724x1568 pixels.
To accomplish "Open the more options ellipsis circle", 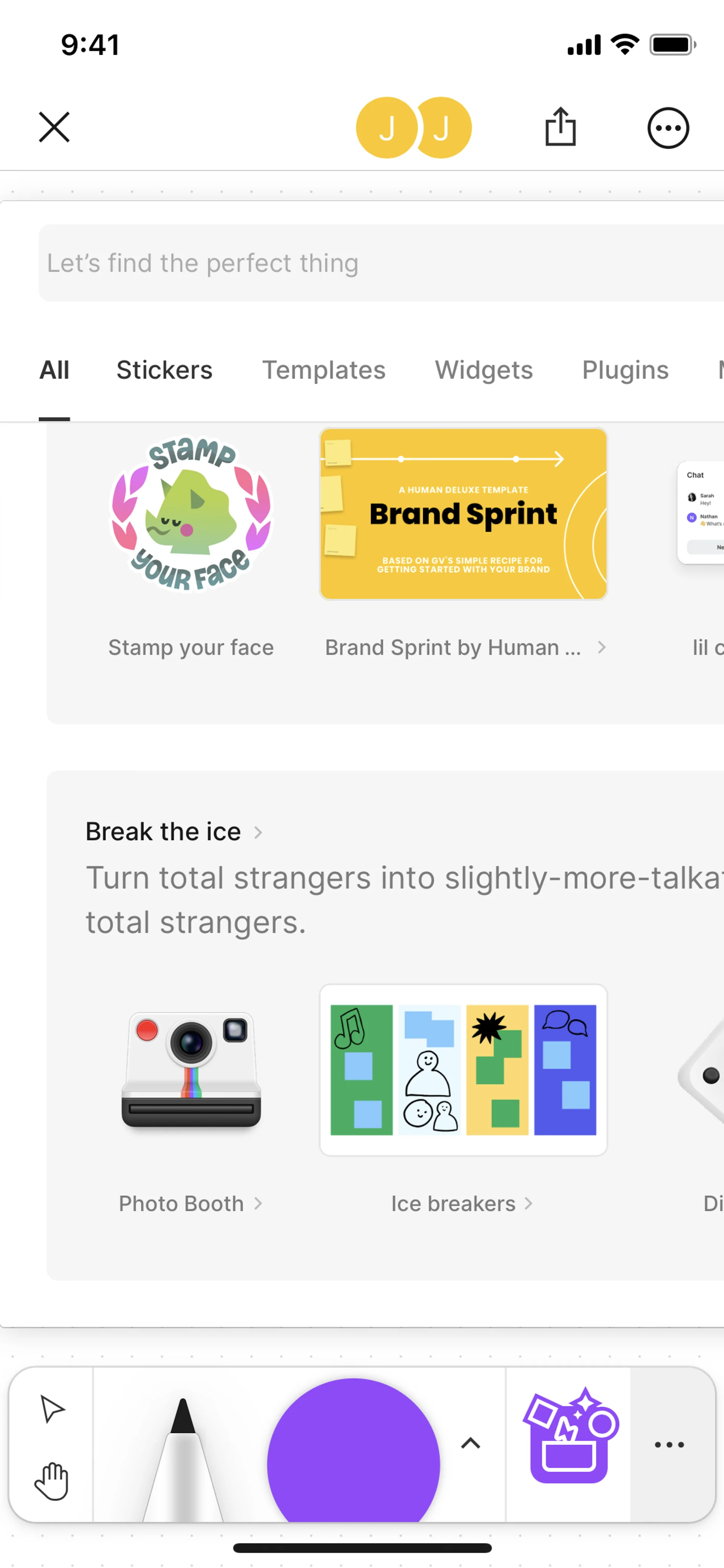I will pos(667,128).
